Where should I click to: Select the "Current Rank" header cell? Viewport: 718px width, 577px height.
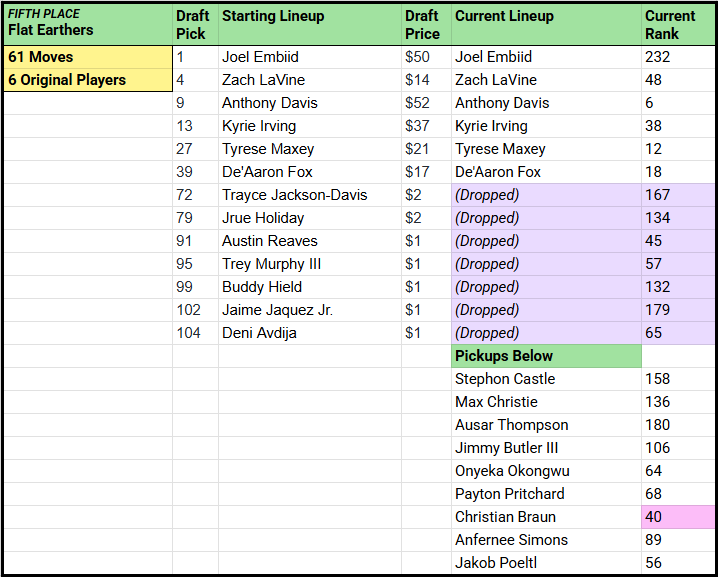678,23
